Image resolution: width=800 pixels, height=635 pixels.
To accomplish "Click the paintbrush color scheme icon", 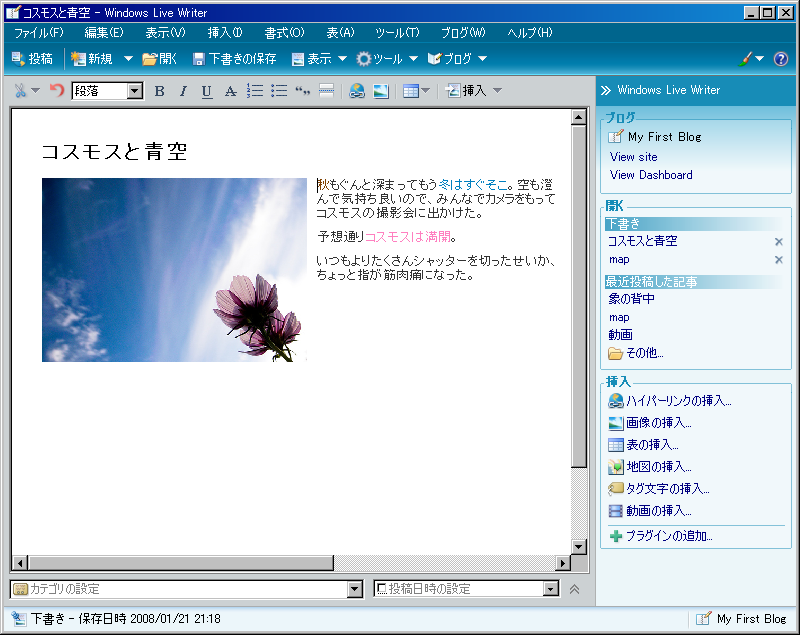I will (745, 59).
